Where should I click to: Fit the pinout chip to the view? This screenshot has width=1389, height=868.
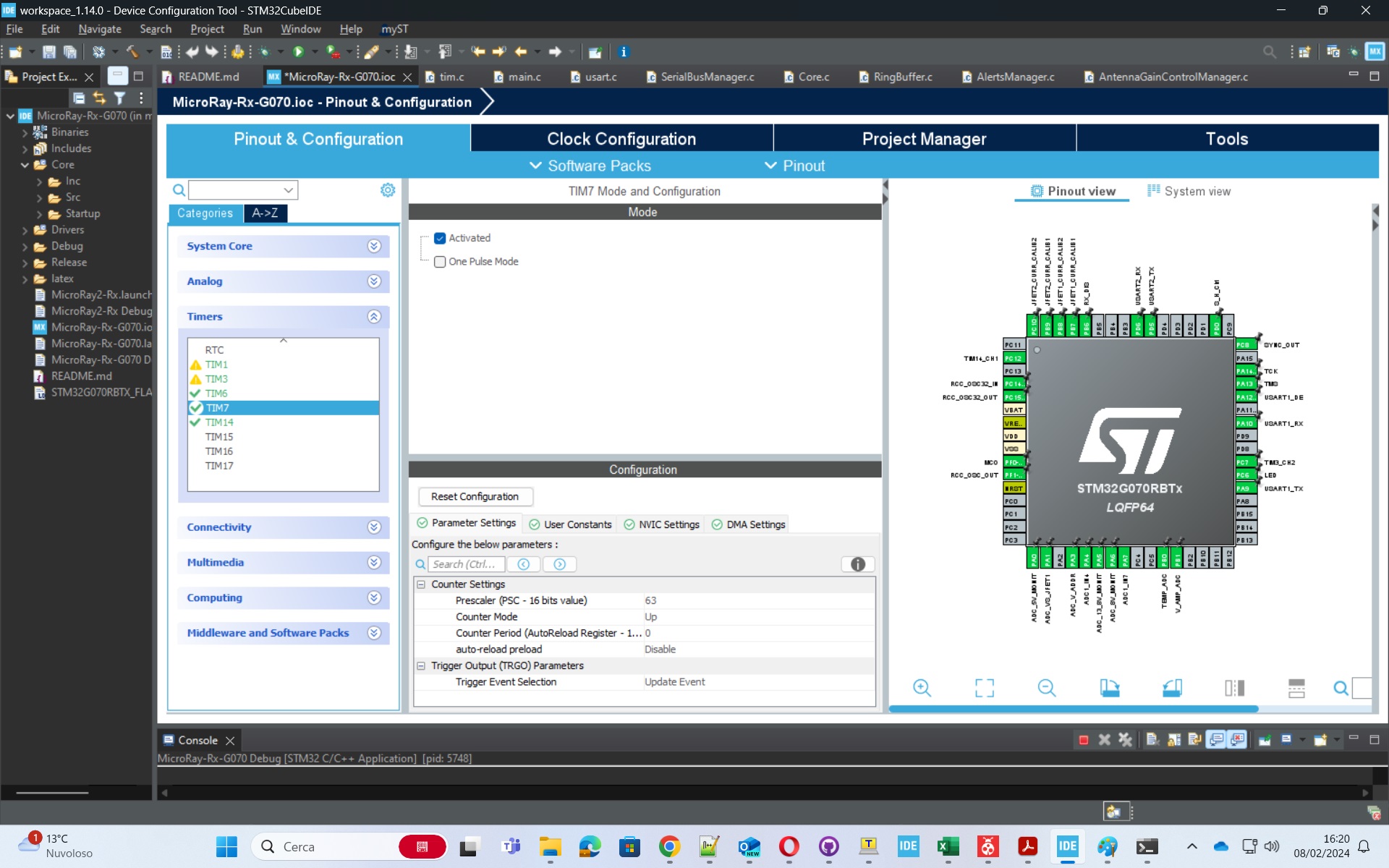984,688
